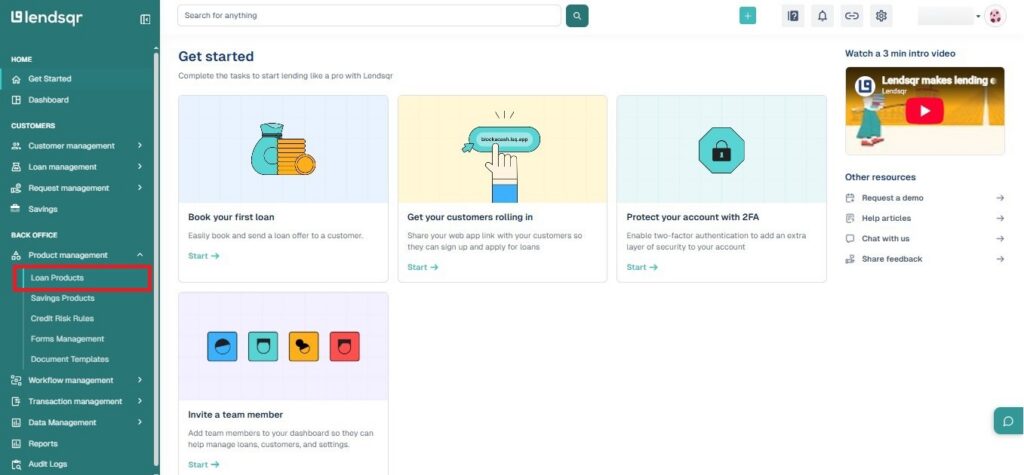Screen dimensions: 1024x475
Task: Select Savings Products submenu item
Action: click(63, 298)
